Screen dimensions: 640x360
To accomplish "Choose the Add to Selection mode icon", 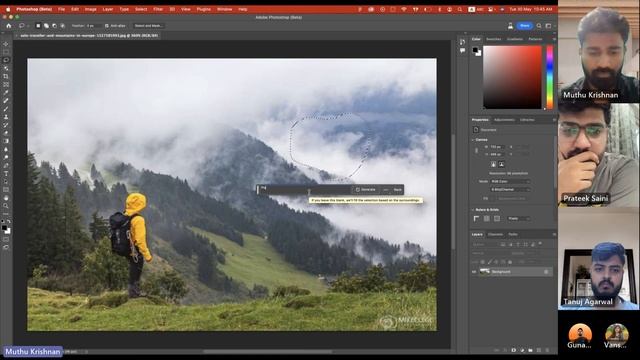I will click(46, 26).
